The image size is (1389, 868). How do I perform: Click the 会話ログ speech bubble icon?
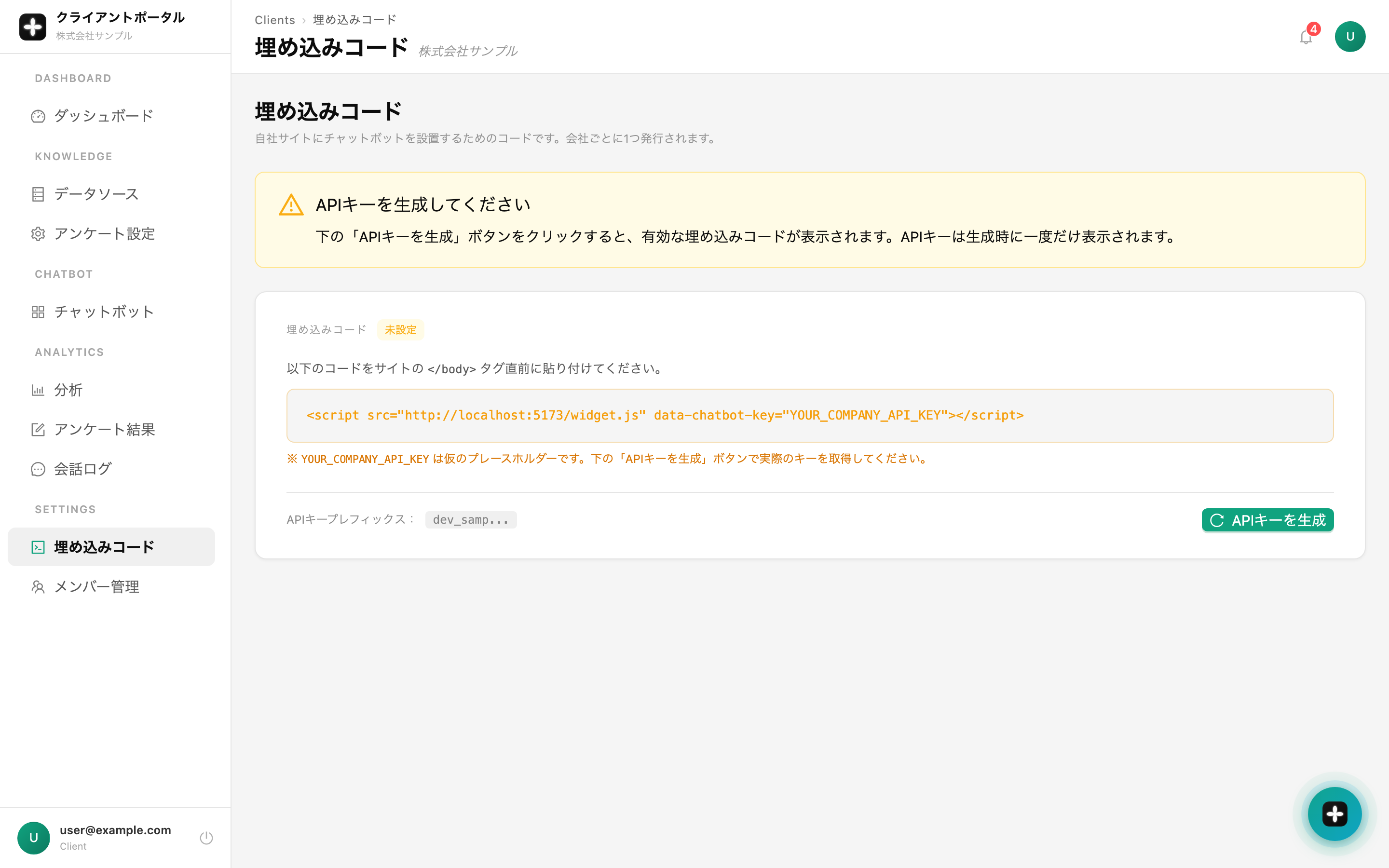[x=38, y=469]
